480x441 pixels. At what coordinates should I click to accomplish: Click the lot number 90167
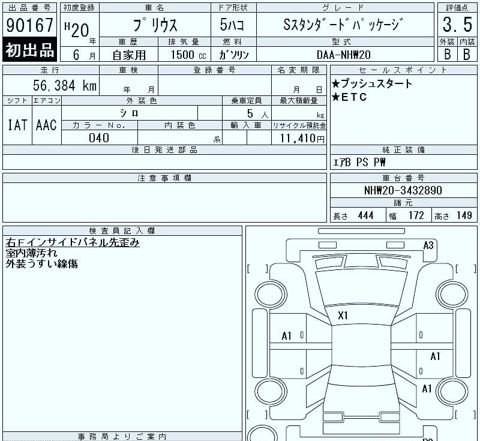[x=30, y=25]
